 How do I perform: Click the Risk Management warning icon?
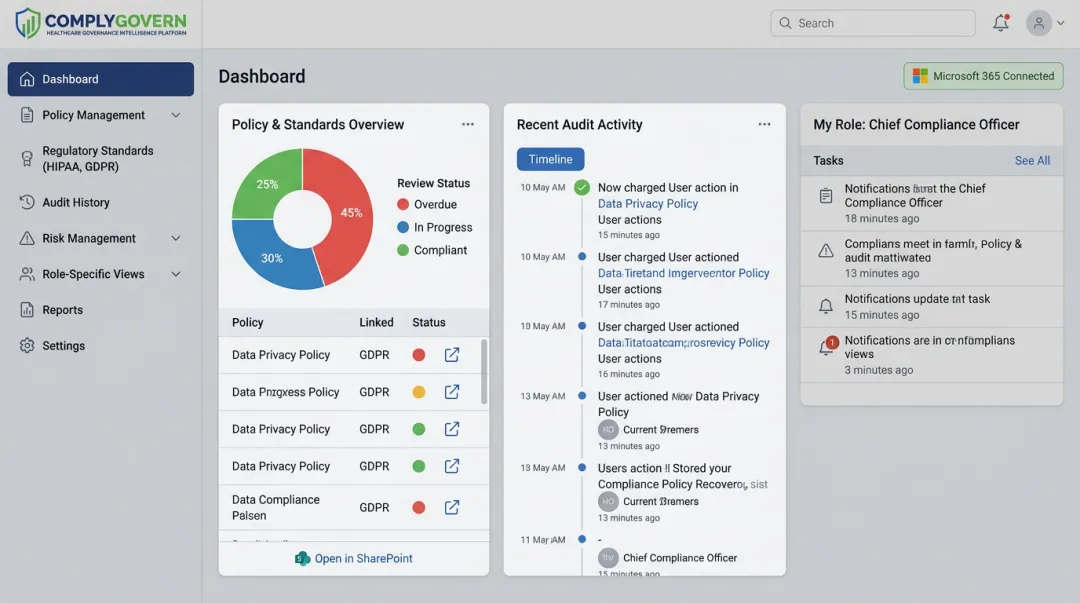click(x=27, y=238)
